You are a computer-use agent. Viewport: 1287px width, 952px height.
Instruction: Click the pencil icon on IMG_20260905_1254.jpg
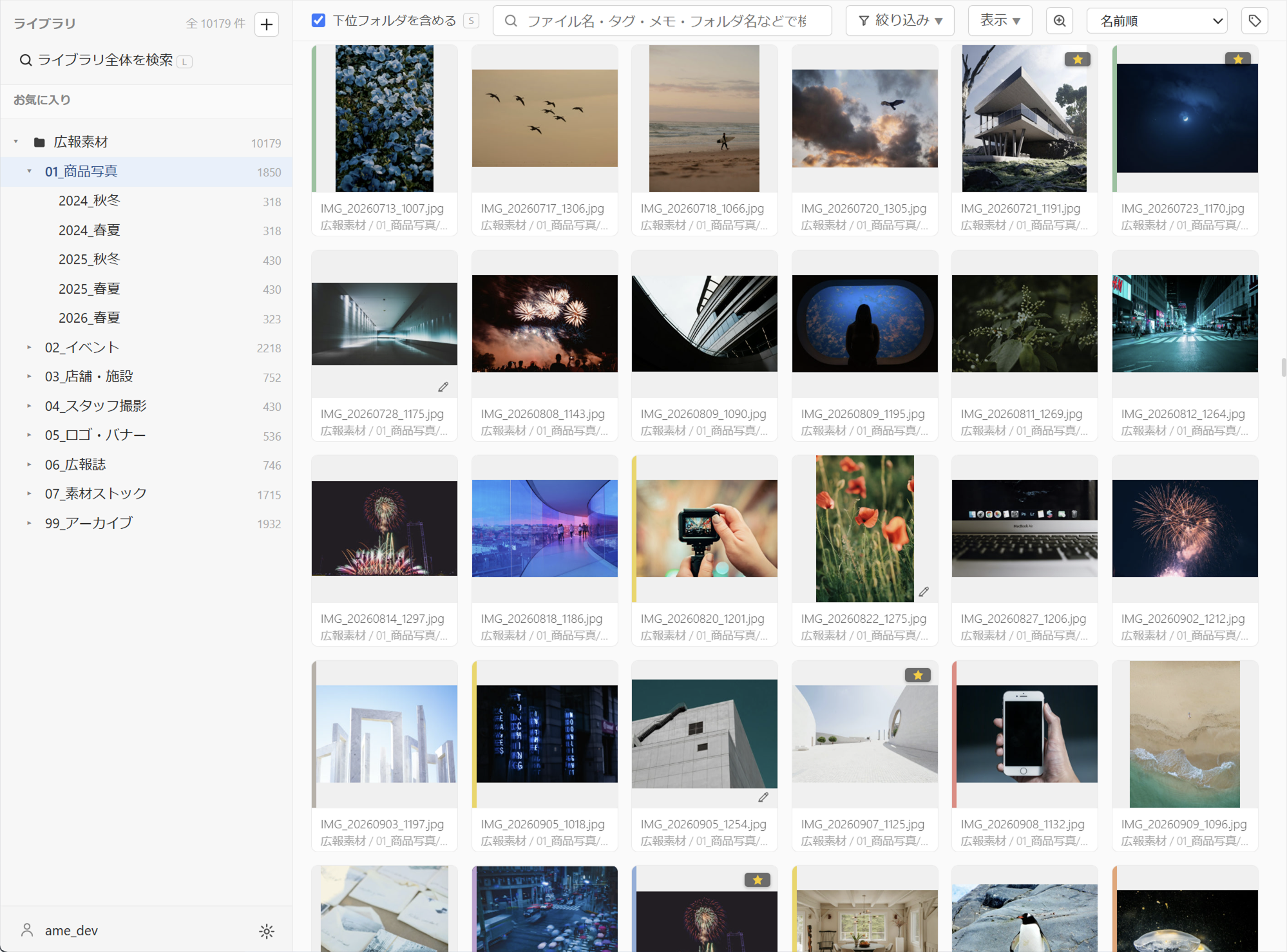coord(763,797)
